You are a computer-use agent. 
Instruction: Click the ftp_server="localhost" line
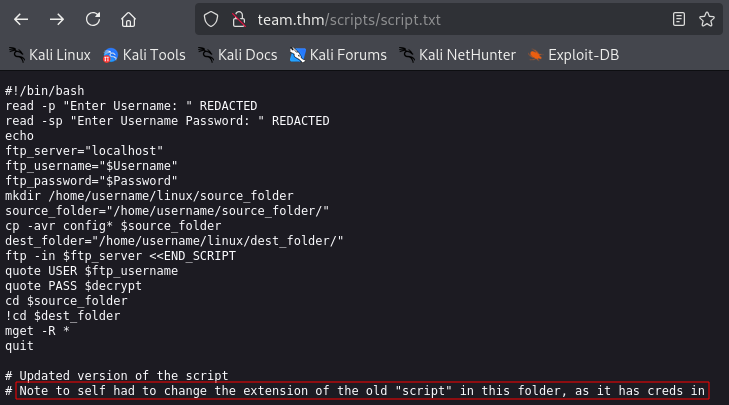point(84,151)
